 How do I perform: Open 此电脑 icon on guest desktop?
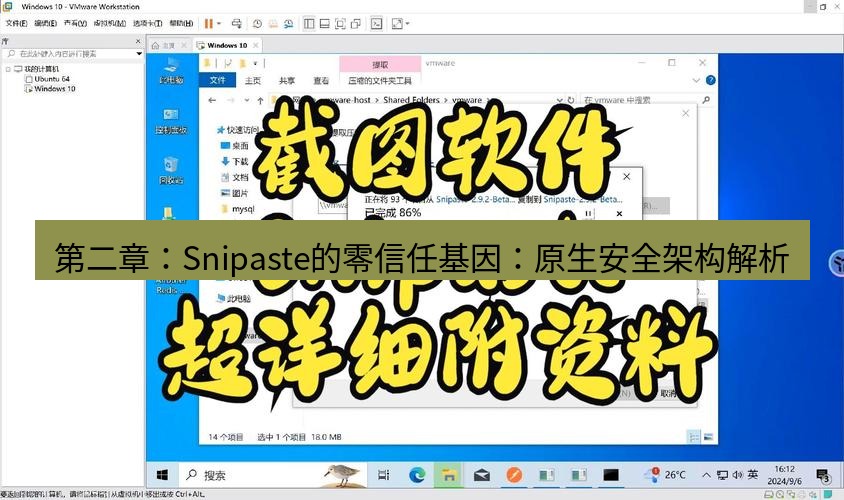[171, 71]
